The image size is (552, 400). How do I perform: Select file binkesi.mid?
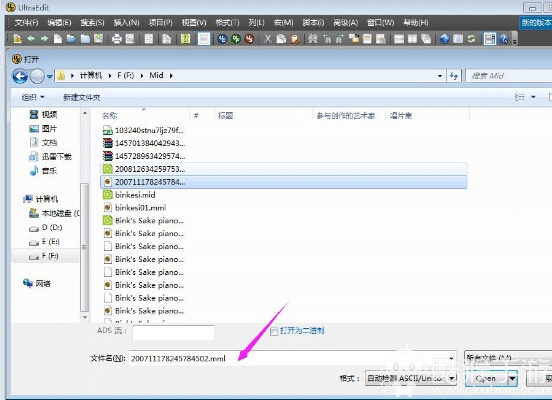coord(129,195)
